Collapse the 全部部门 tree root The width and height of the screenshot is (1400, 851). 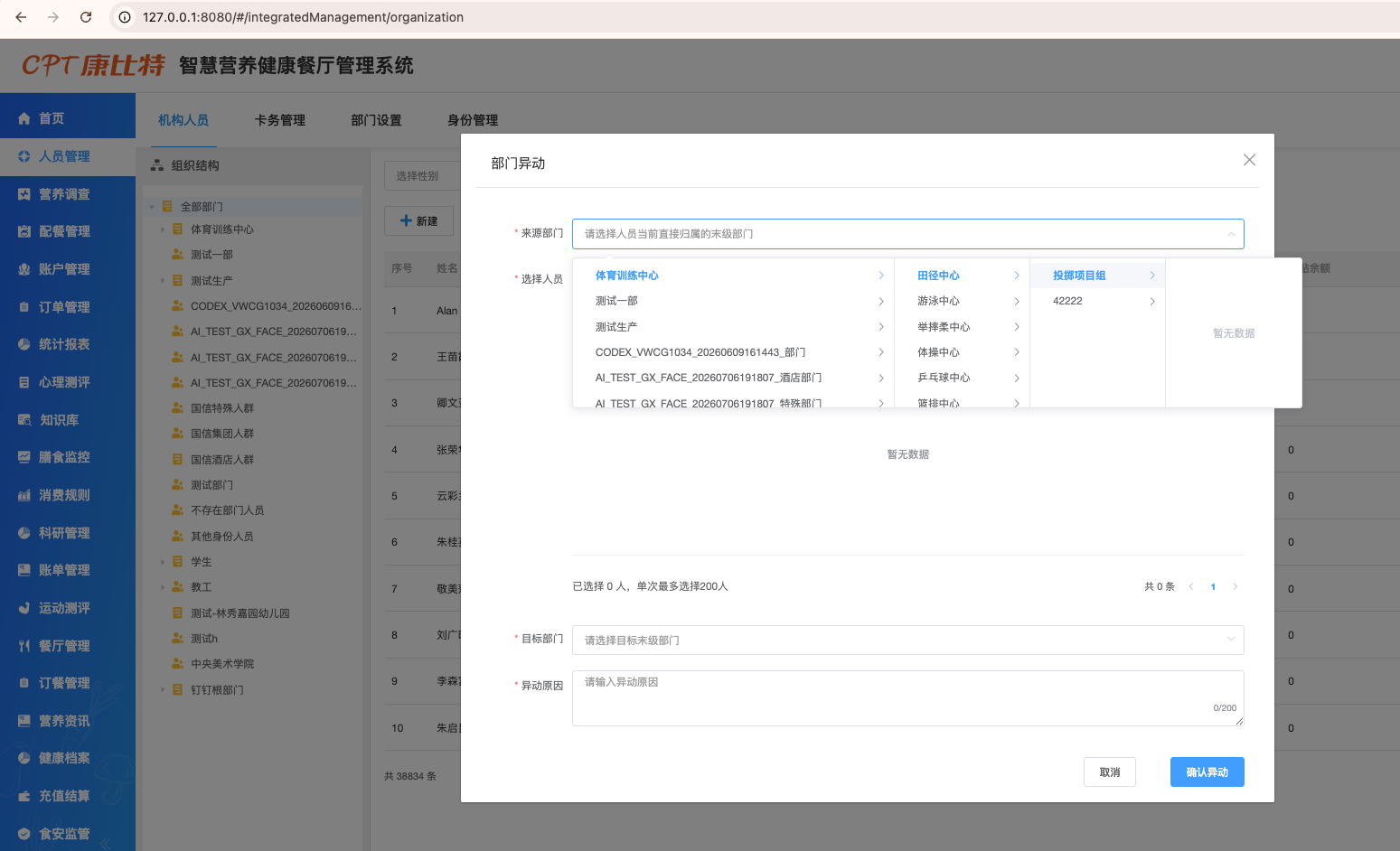tap(152, 207)
